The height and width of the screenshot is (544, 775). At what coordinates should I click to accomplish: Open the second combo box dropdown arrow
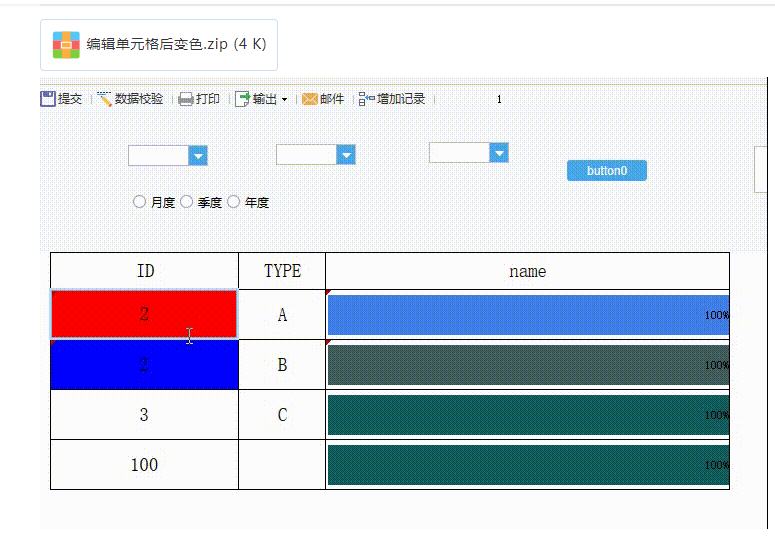[346, 155]
